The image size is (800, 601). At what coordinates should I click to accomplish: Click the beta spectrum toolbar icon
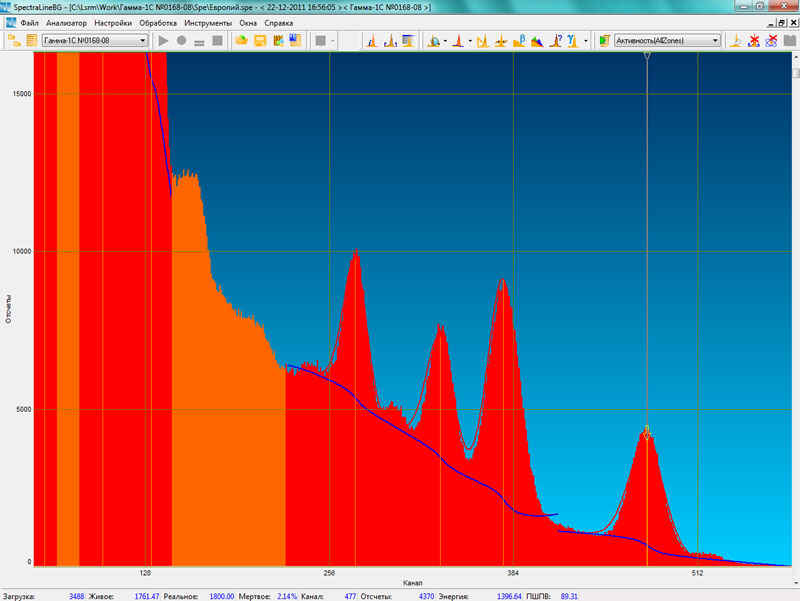[518, 41]
